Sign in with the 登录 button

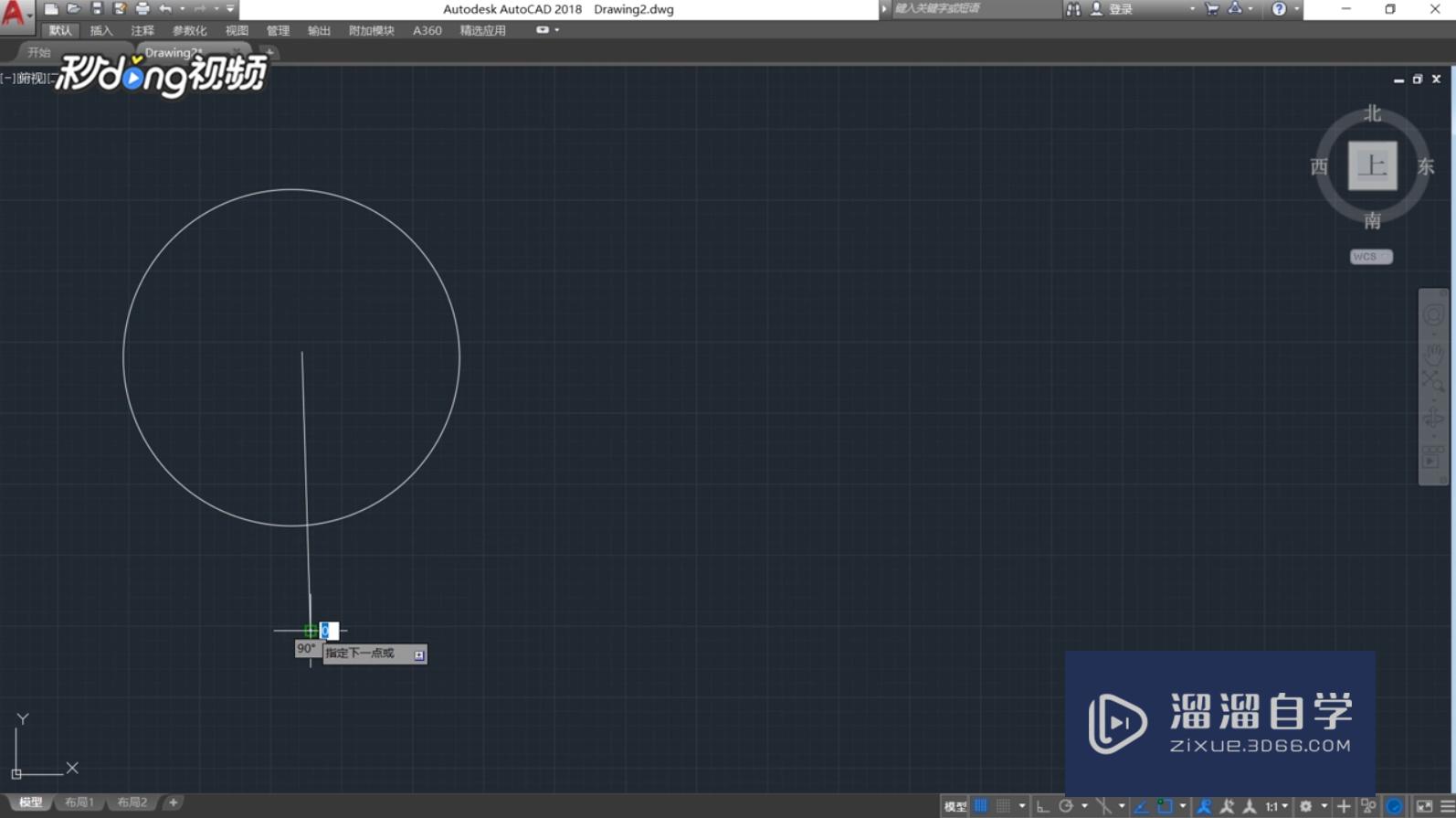tap(1112, 9)
